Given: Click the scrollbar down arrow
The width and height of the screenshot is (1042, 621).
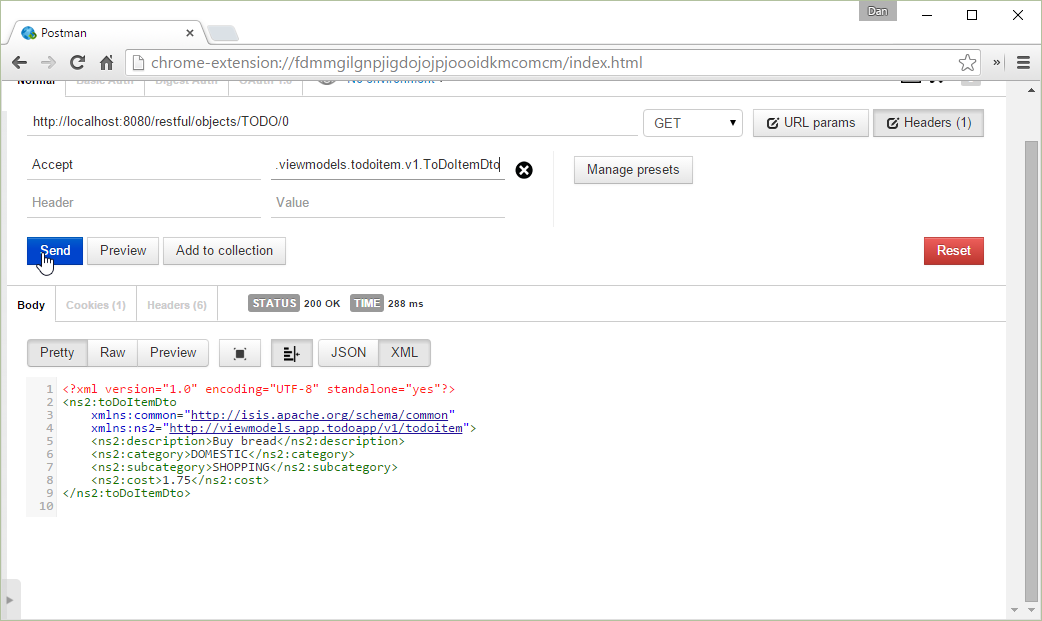Looking at the screenshot, I should [x=1031, y=610].
